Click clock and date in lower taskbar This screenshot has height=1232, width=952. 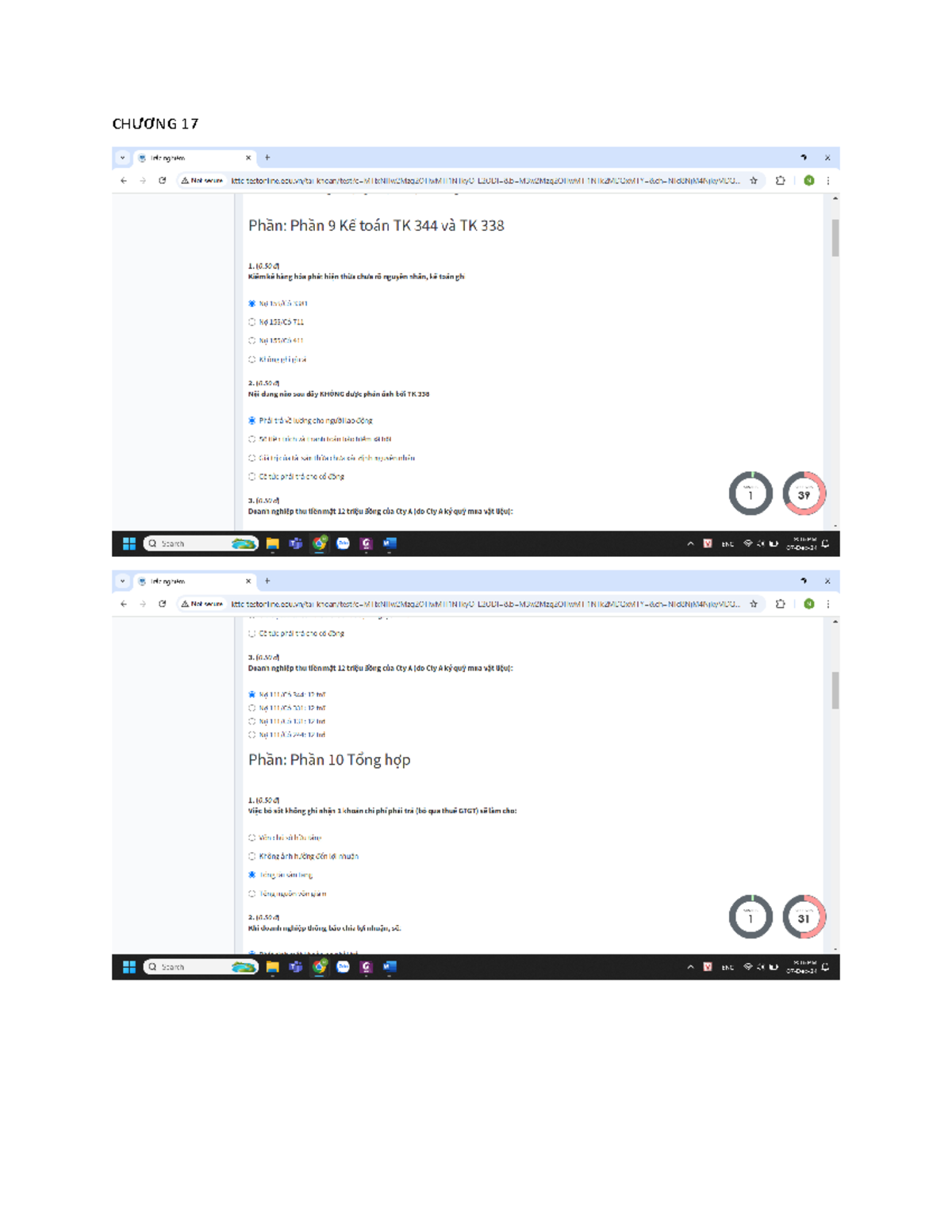pyautogui.click(x=801, y=966)
